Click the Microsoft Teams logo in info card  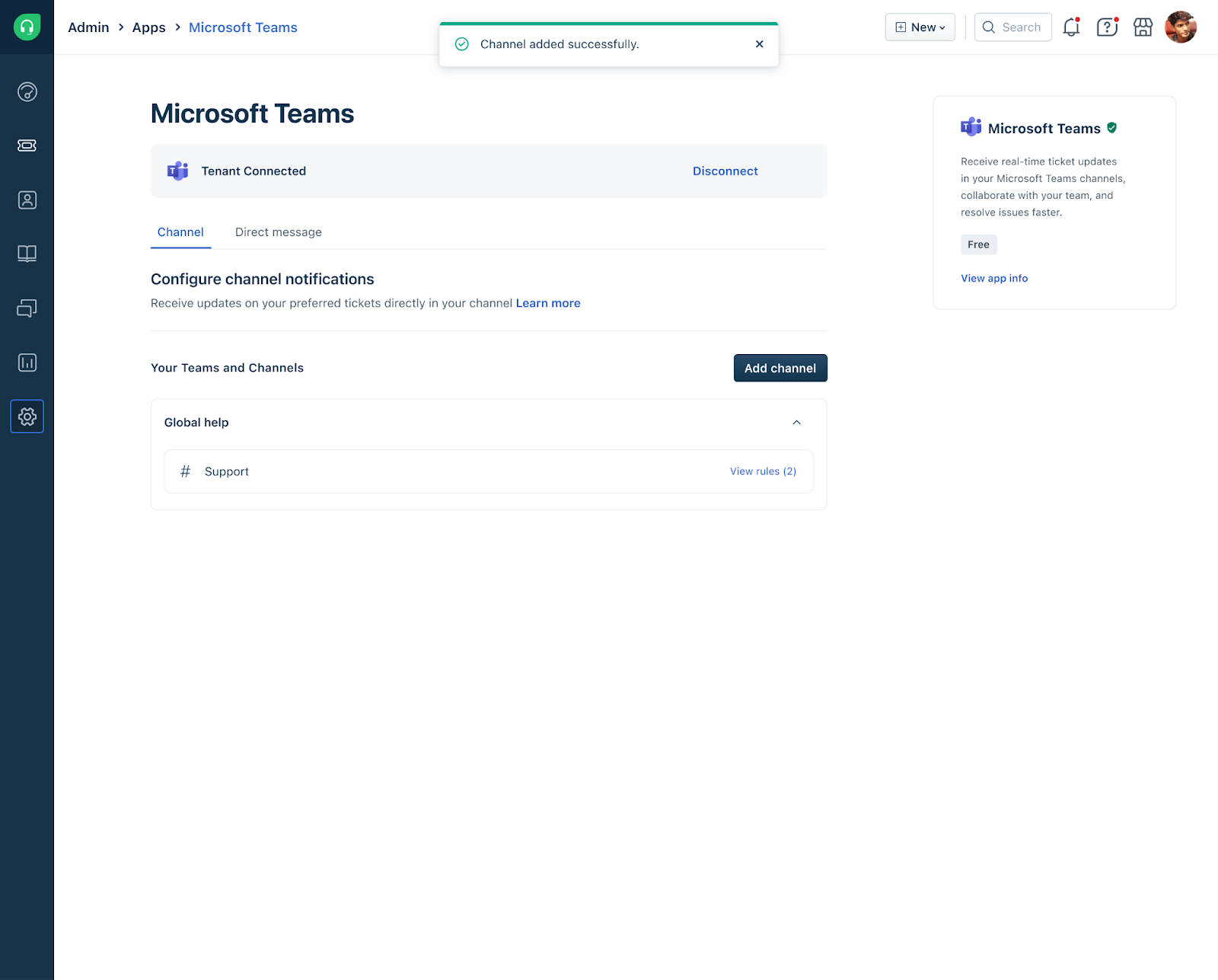tap(971, 127)
